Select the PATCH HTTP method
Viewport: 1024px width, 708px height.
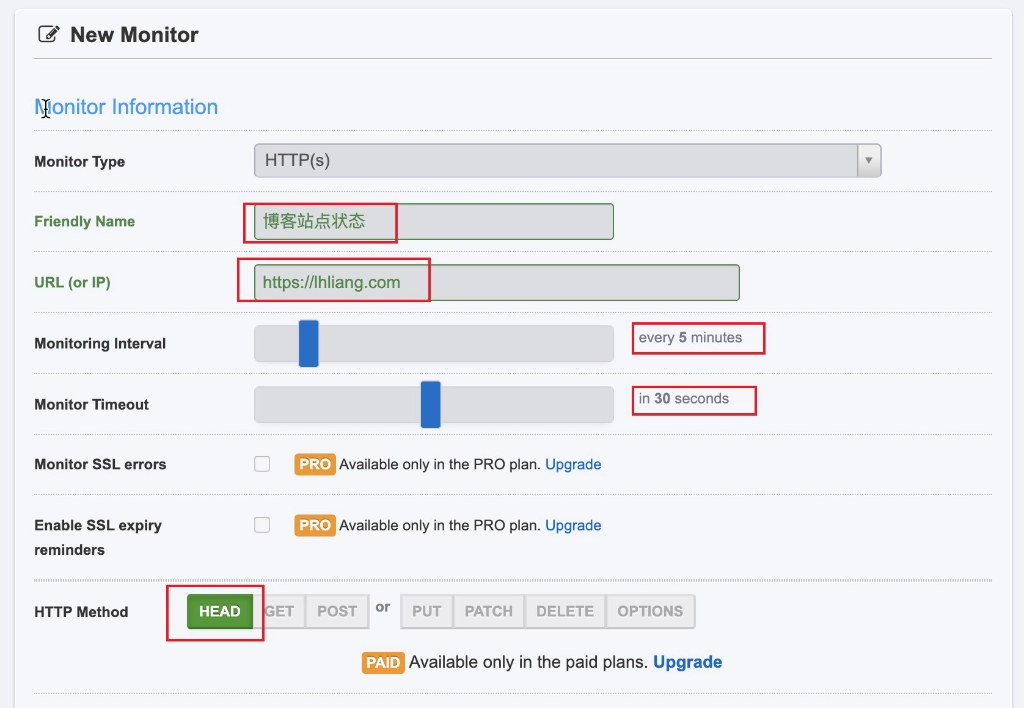tap(488, 611)
